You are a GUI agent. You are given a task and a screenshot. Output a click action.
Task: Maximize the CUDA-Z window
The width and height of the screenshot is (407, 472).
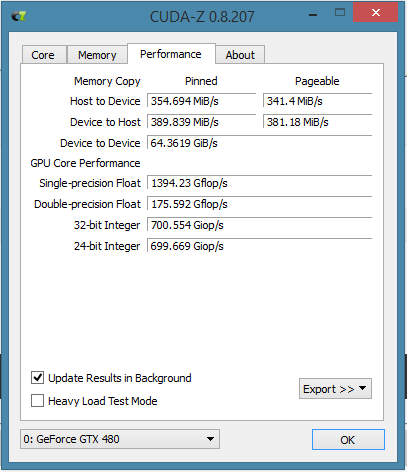[x=340, y=13]
